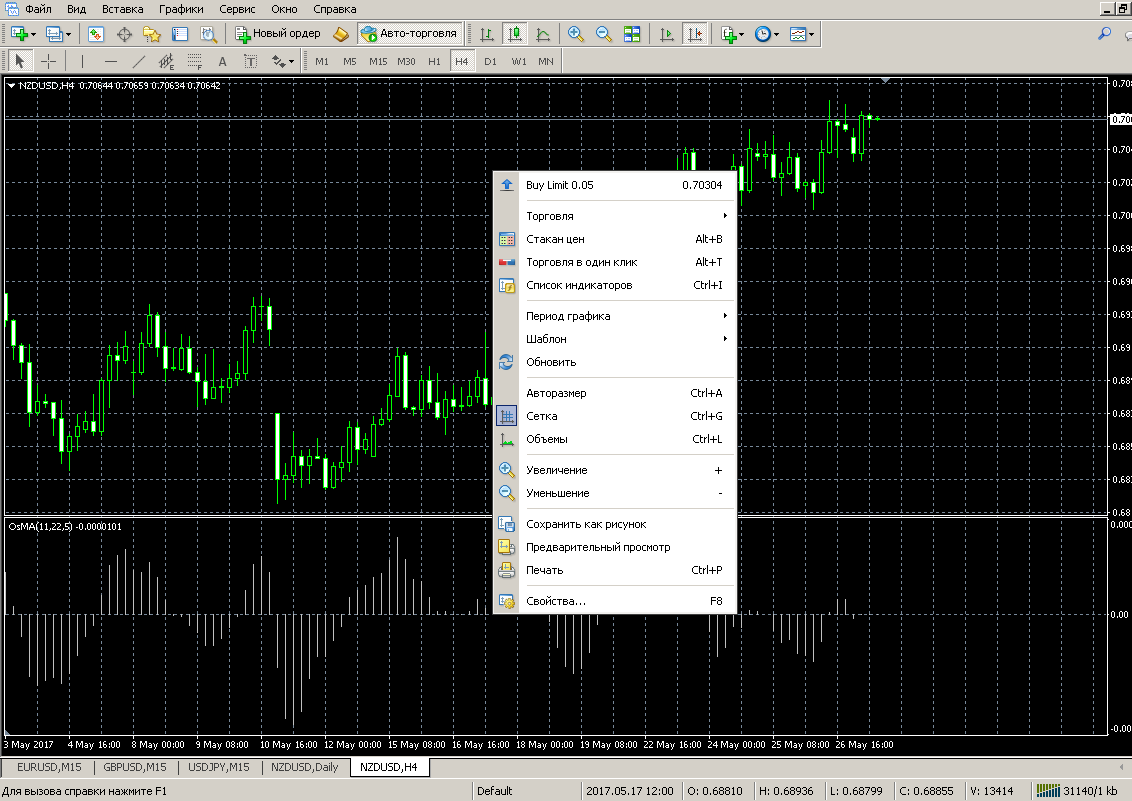The width and height of the screenshot is (1132, 801).
Task: Switch to the EURUSD,M15 chart tab
Action: (49, 767)
